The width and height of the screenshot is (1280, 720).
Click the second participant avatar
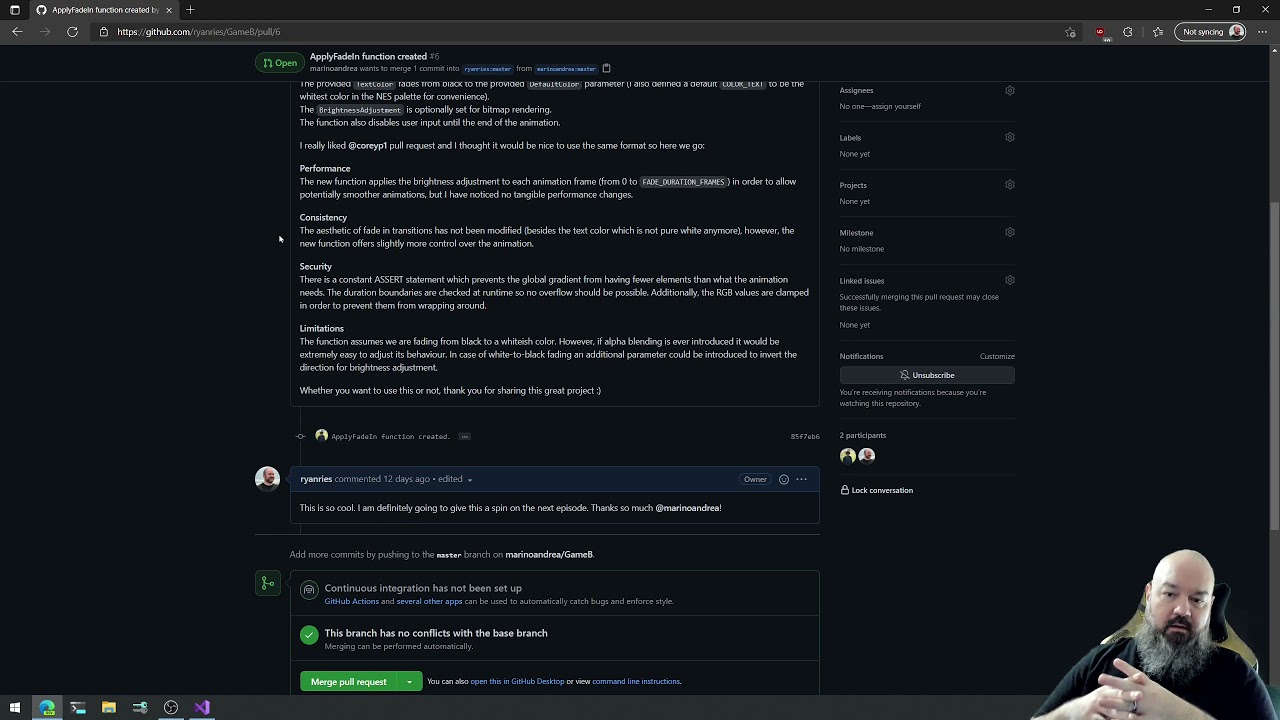pyautogui.click(x=867, y=455)
